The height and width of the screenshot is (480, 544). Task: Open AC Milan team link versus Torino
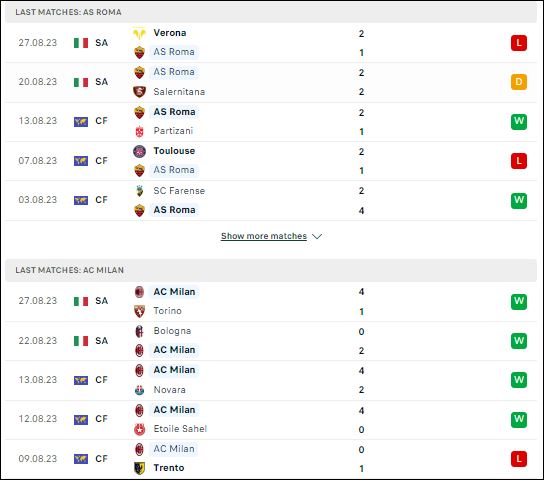[174, 292]
